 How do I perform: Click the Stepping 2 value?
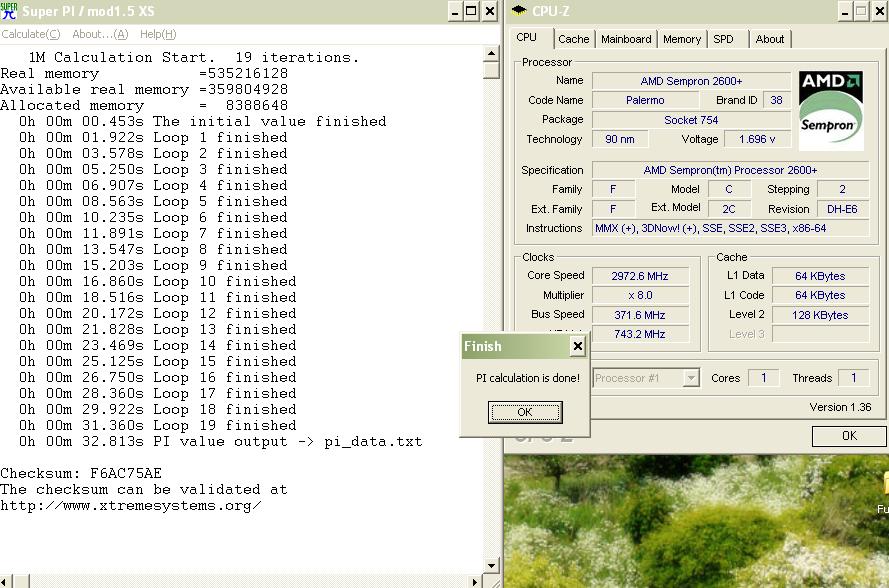click(842, 189)
